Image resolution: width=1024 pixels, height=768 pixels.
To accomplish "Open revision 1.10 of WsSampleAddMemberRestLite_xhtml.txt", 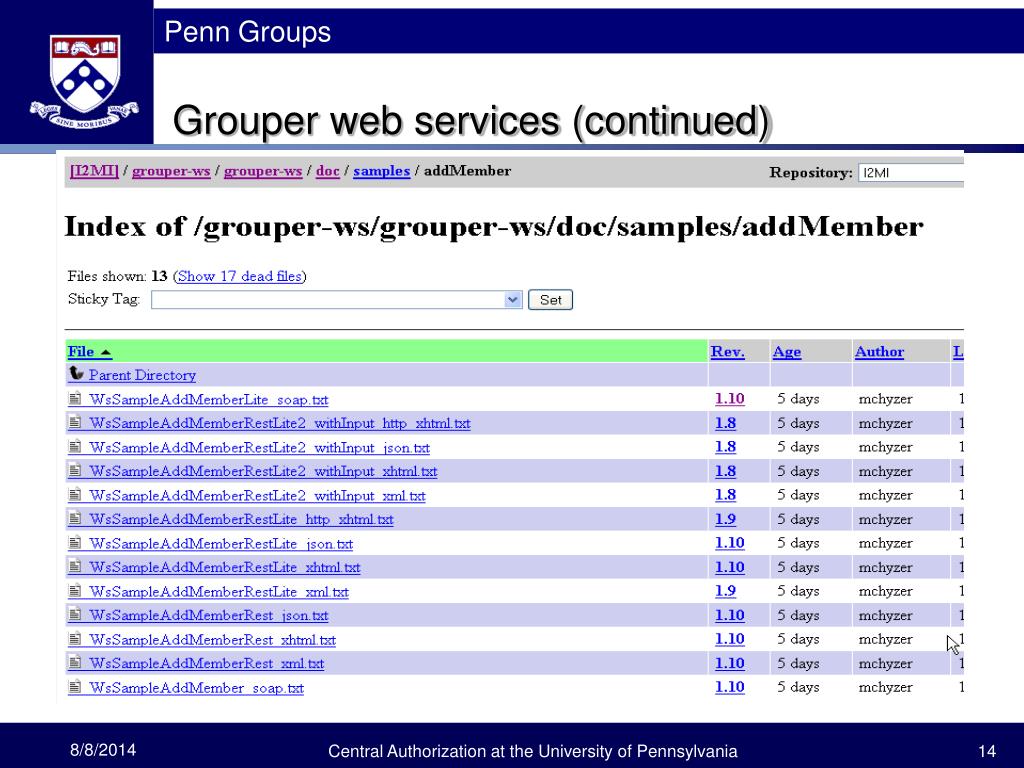I will 729,567.
